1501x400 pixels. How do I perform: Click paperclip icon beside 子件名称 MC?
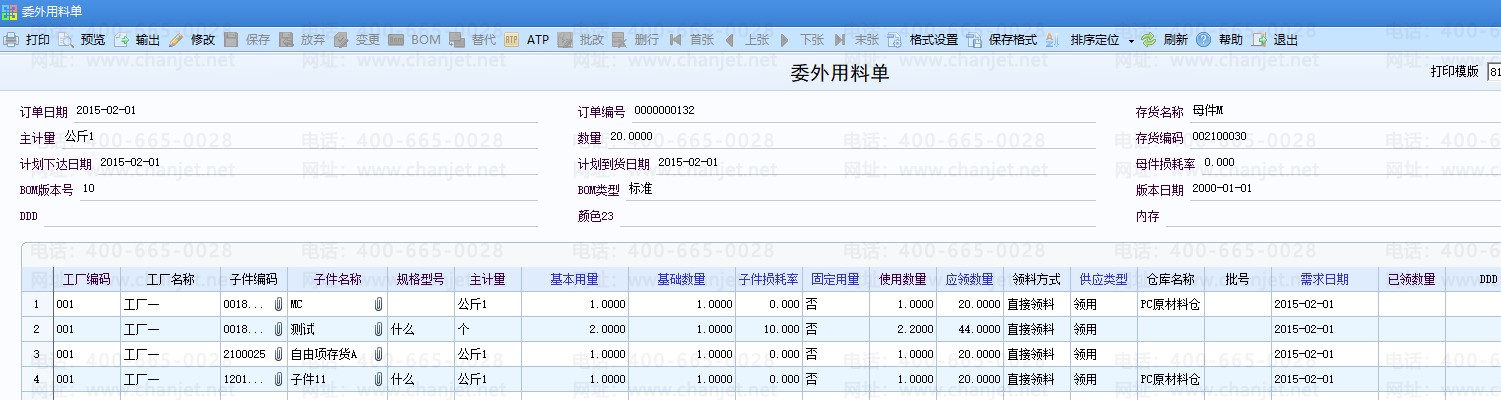378,303
